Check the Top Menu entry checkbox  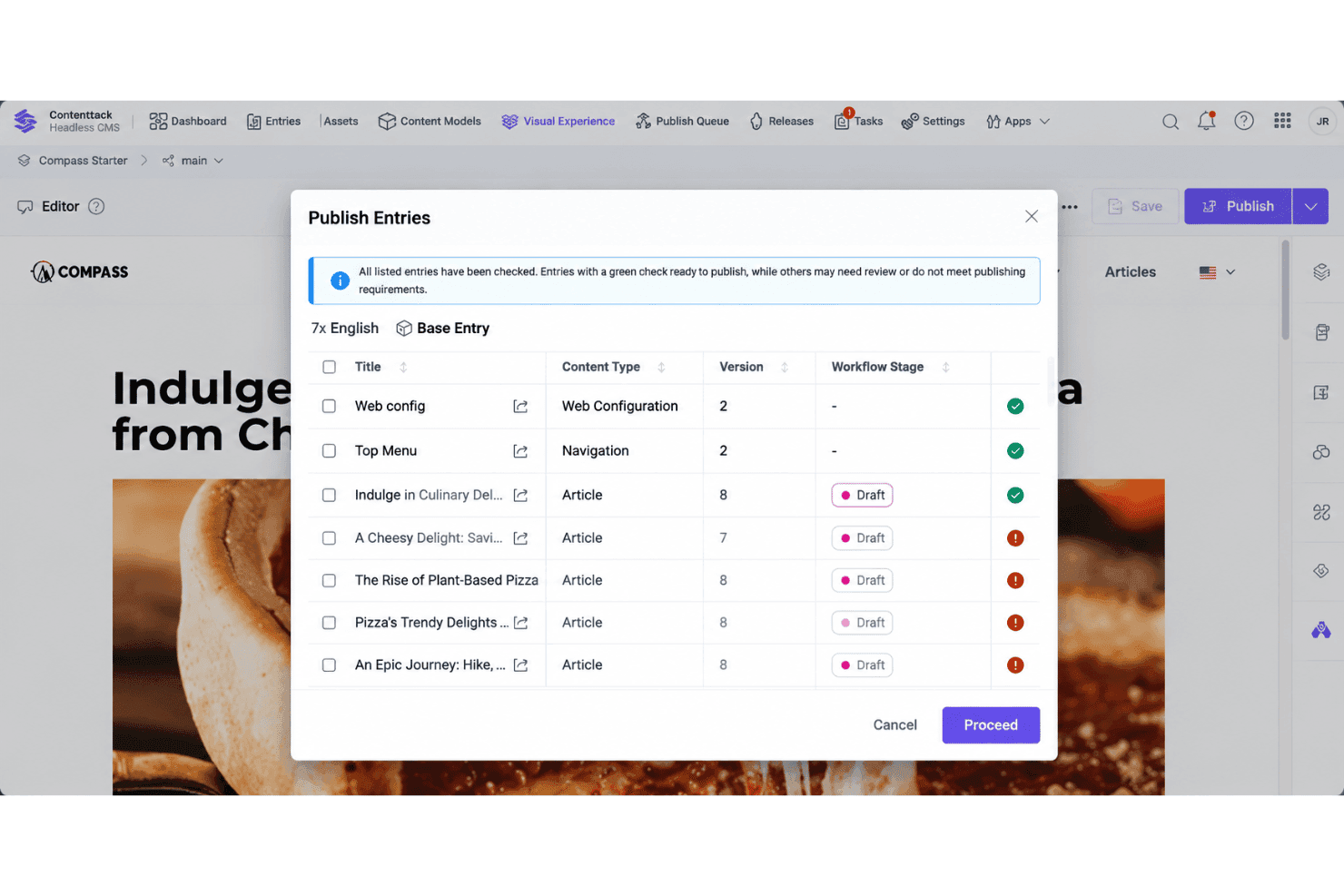329,451
